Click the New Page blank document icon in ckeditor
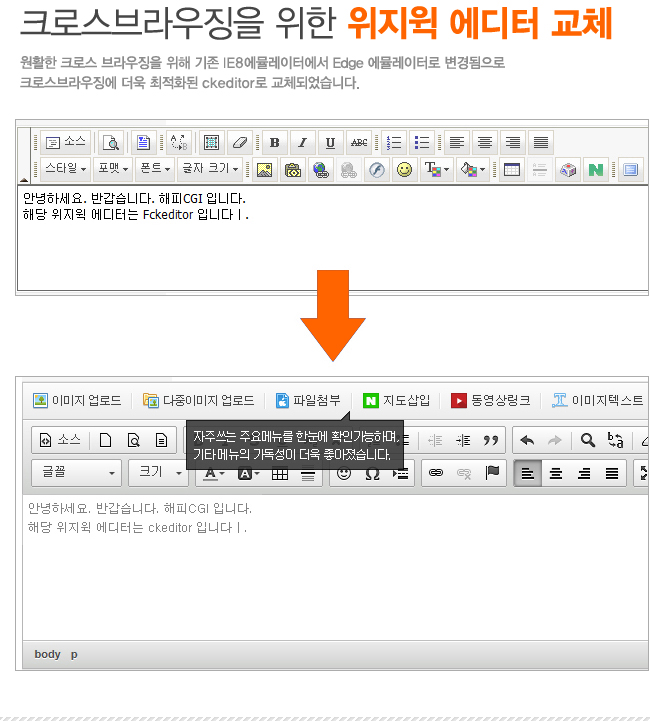650x721 pixels. 105,440
